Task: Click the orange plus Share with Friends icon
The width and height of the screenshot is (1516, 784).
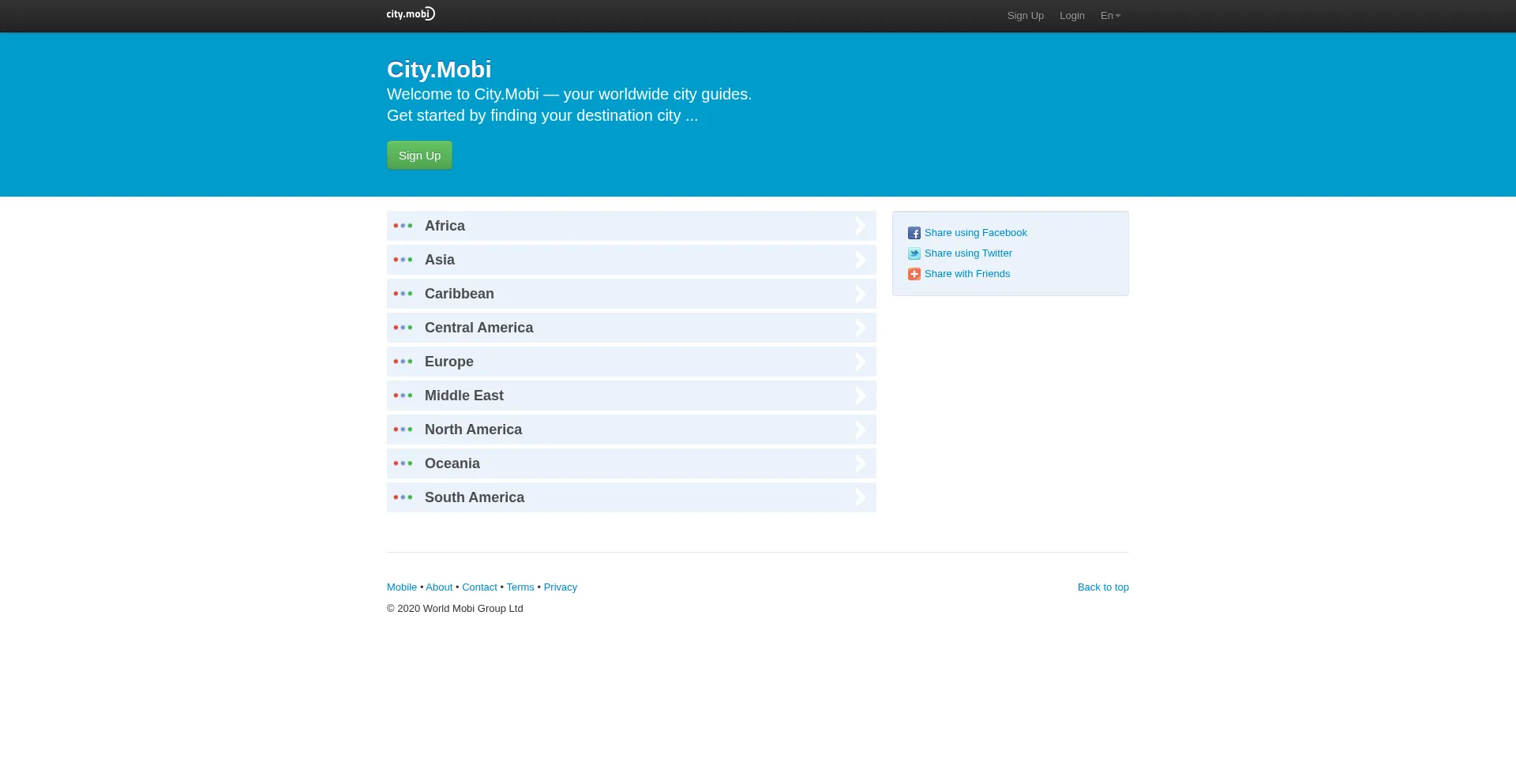Action: click(914, 274)
